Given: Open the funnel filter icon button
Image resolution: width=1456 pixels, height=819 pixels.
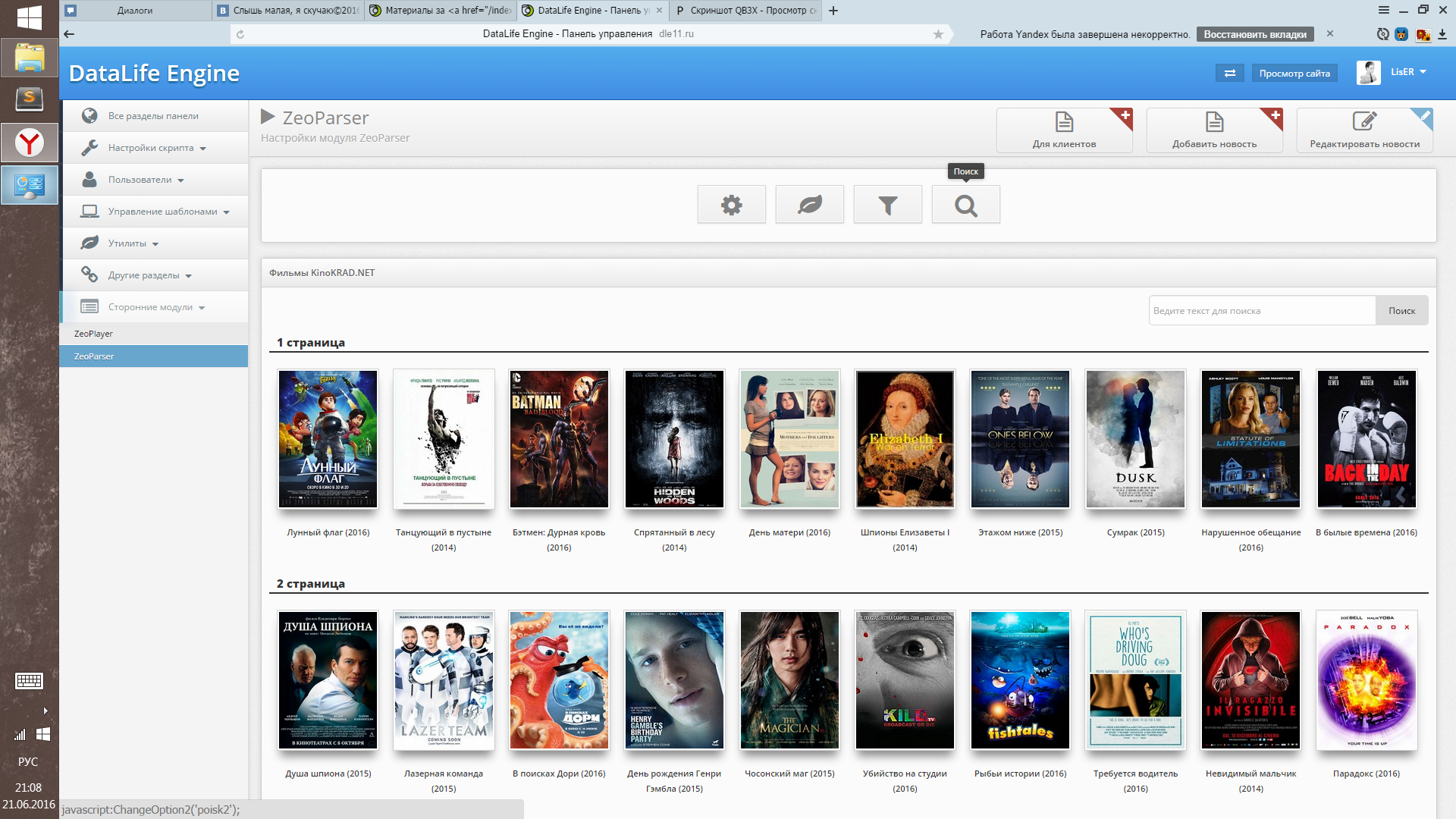Looking at the screenshot, I should pyautogui.click(x=888, y=205).
